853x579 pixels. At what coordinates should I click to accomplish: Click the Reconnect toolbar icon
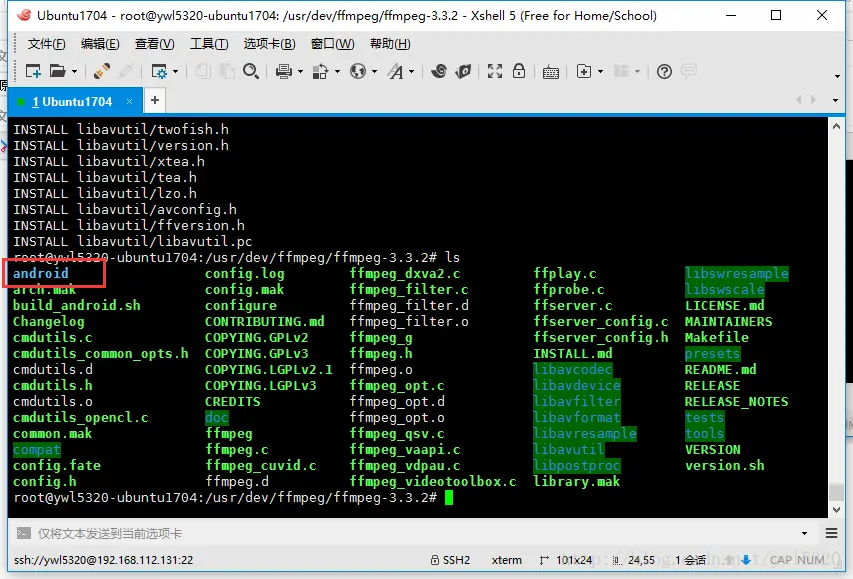[x=102, y=71]
